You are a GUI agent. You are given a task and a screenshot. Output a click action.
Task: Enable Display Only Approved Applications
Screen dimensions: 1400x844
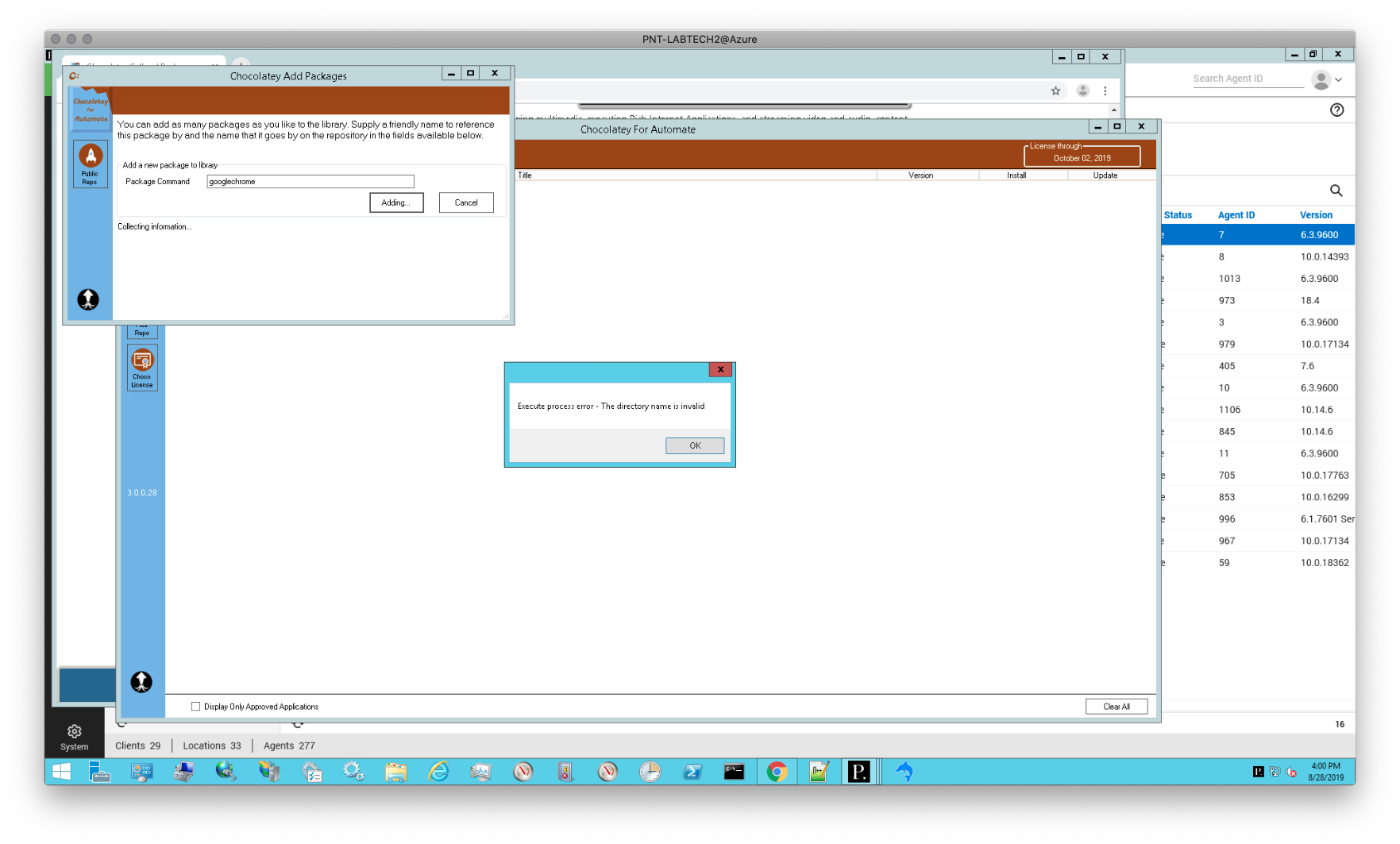click(x=195, y=706)
